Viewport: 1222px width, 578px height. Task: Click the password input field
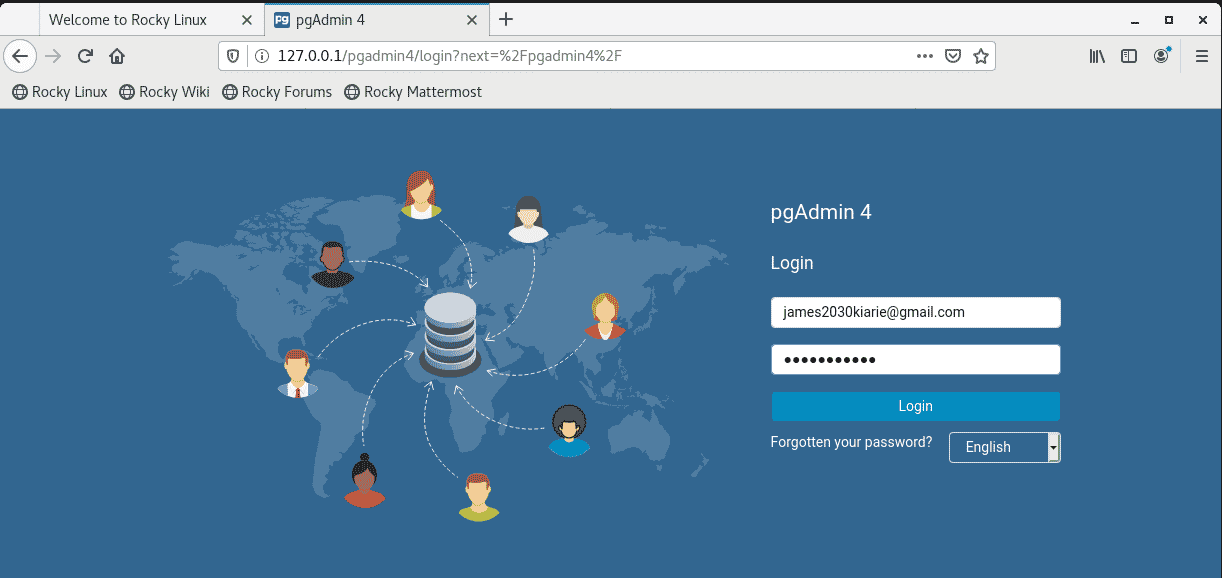(915, 360)
